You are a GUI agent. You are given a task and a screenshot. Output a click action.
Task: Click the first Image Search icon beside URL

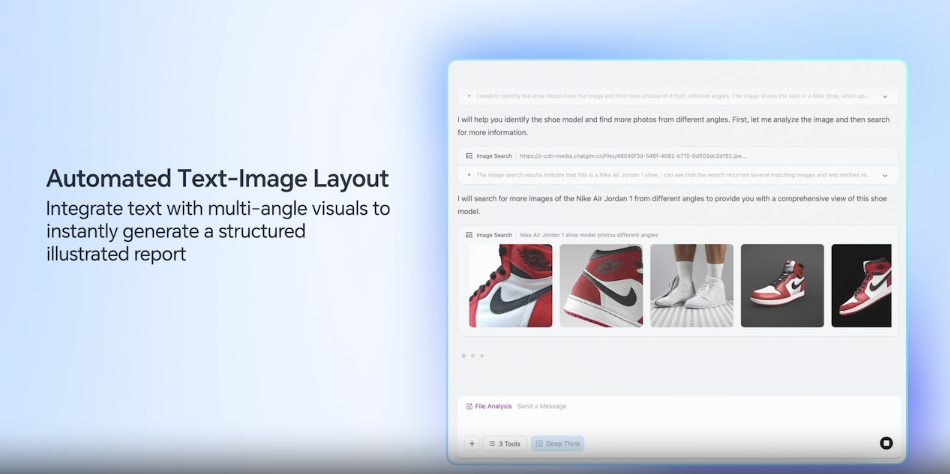point(469,156)
